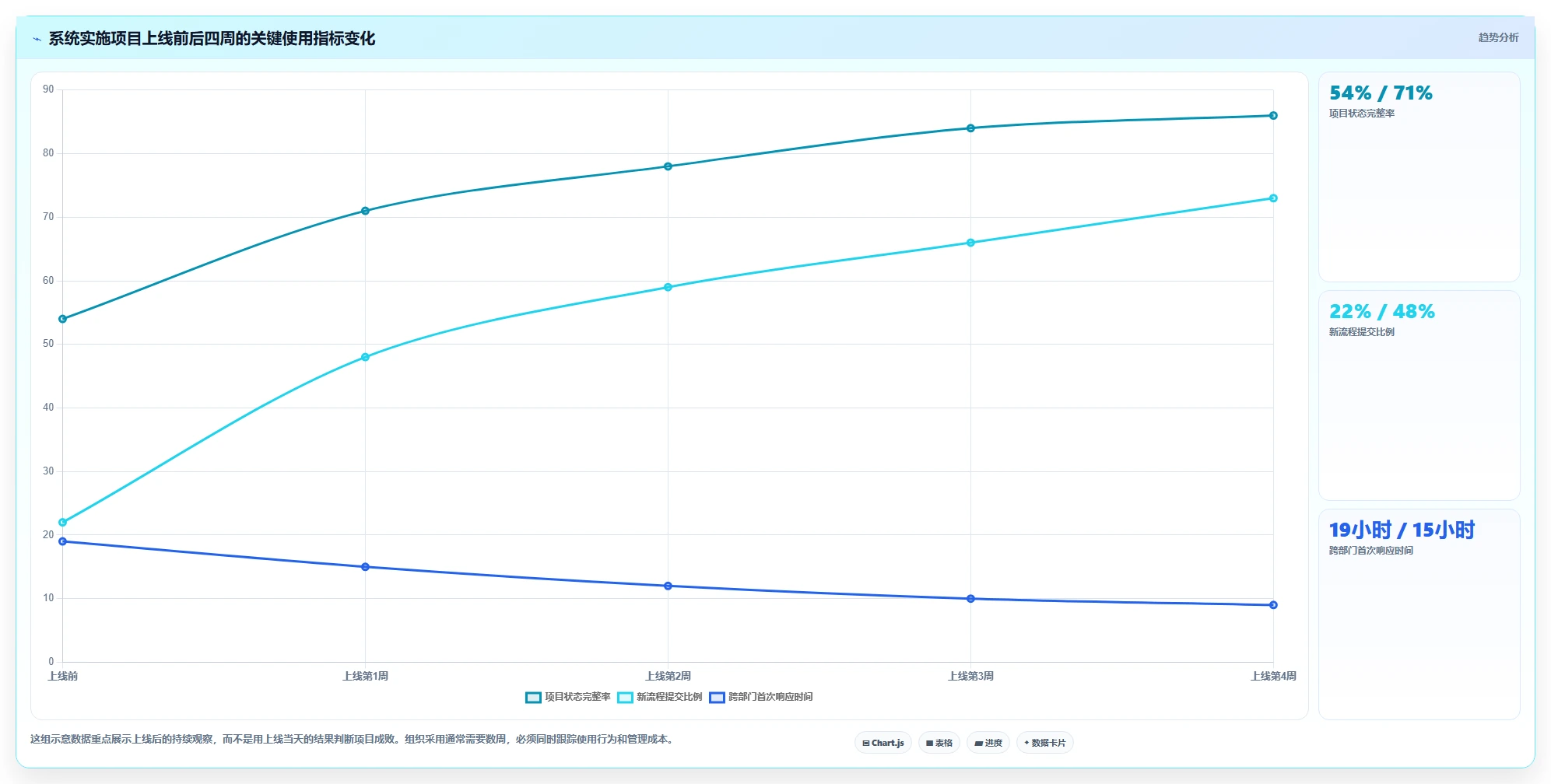Click the 90 y-axis value
This screenshot has height=784, width=1551.
(48, 89)
